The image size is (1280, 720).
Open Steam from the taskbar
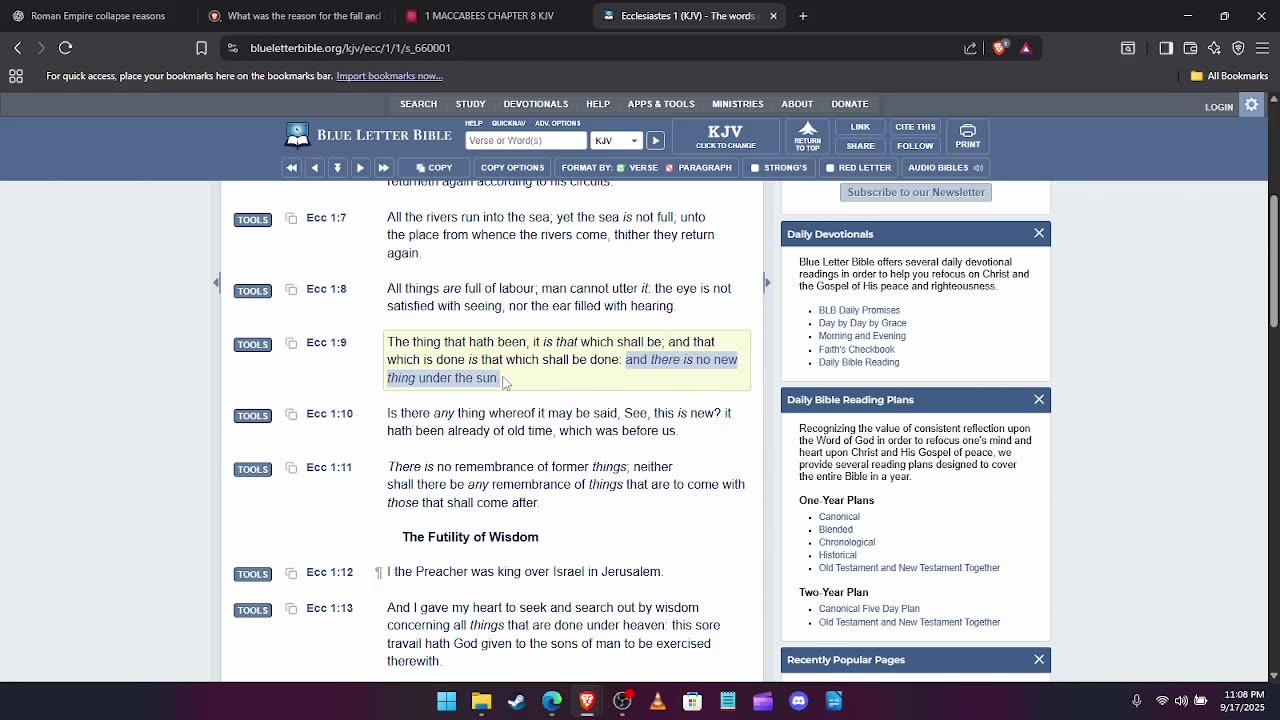pyautogui.click(x=516, y=701)
